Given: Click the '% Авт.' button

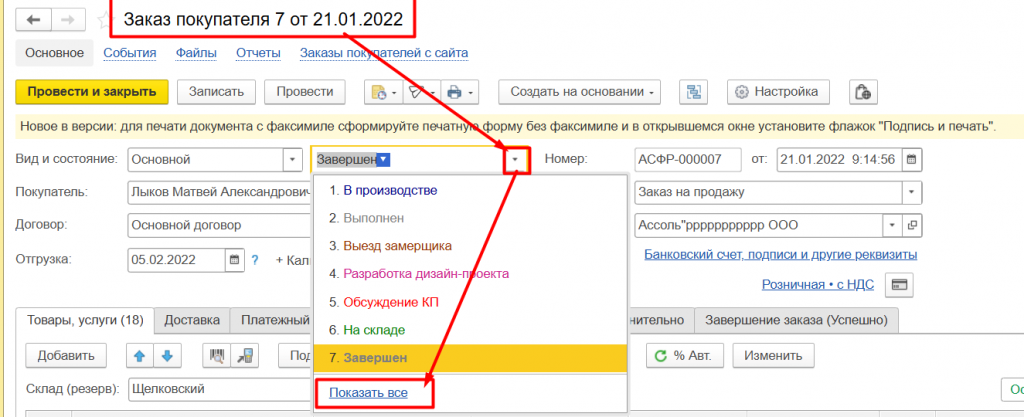Looking at the screenshot, I should (685, 356).
